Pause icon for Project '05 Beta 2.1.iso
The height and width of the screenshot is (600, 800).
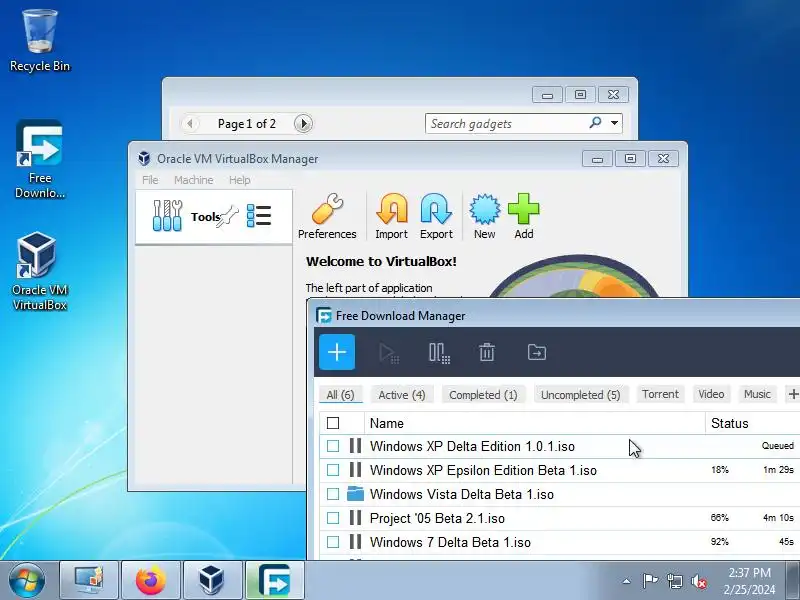355,518
